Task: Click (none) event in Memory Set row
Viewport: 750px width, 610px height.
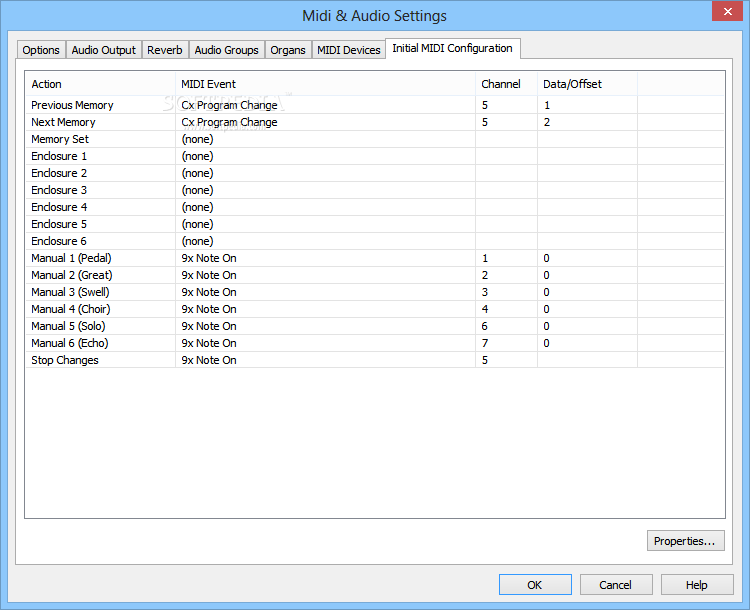Action: (198, 139)
